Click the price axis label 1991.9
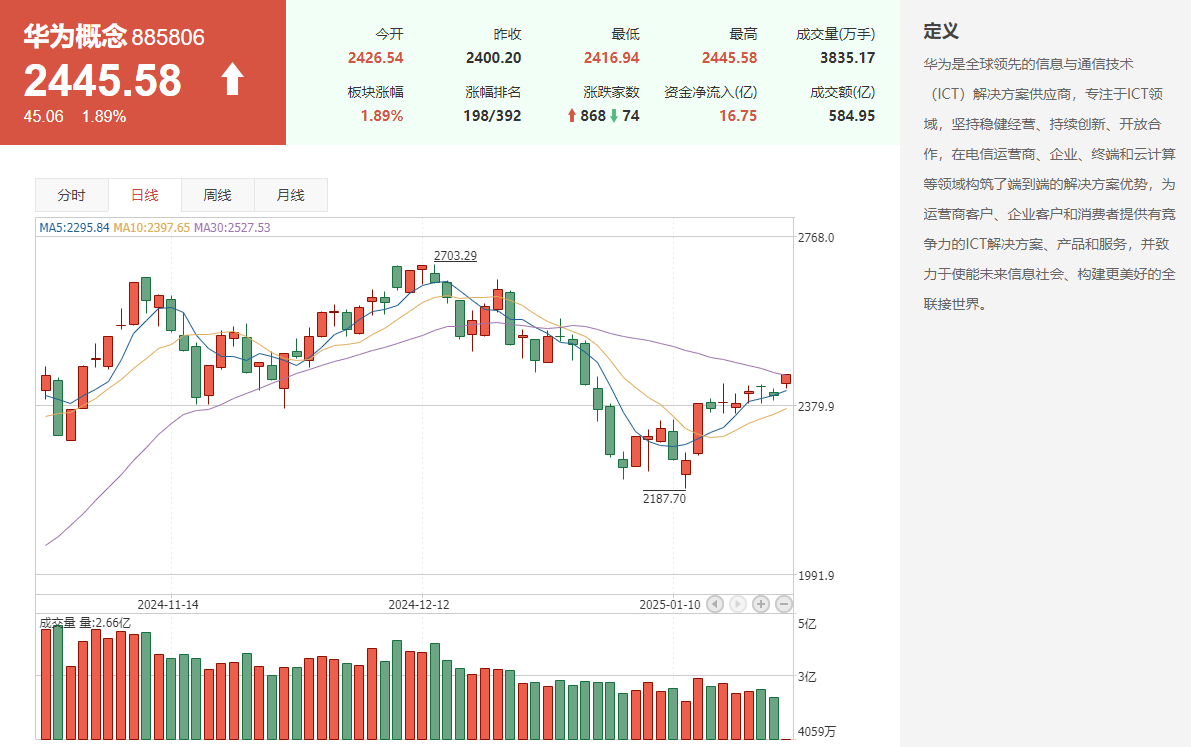This screenshot has width=1191, height=747. click(x=816, y=575)
